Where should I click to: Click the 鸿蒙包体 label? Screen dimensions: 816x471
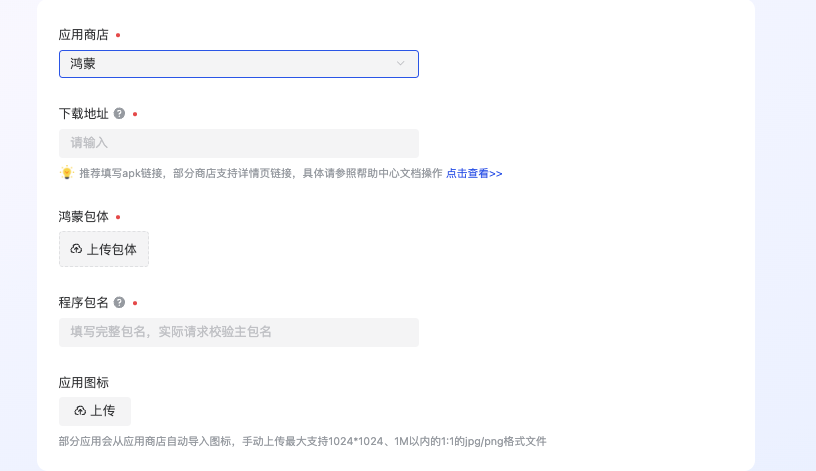tap(83, 217)
